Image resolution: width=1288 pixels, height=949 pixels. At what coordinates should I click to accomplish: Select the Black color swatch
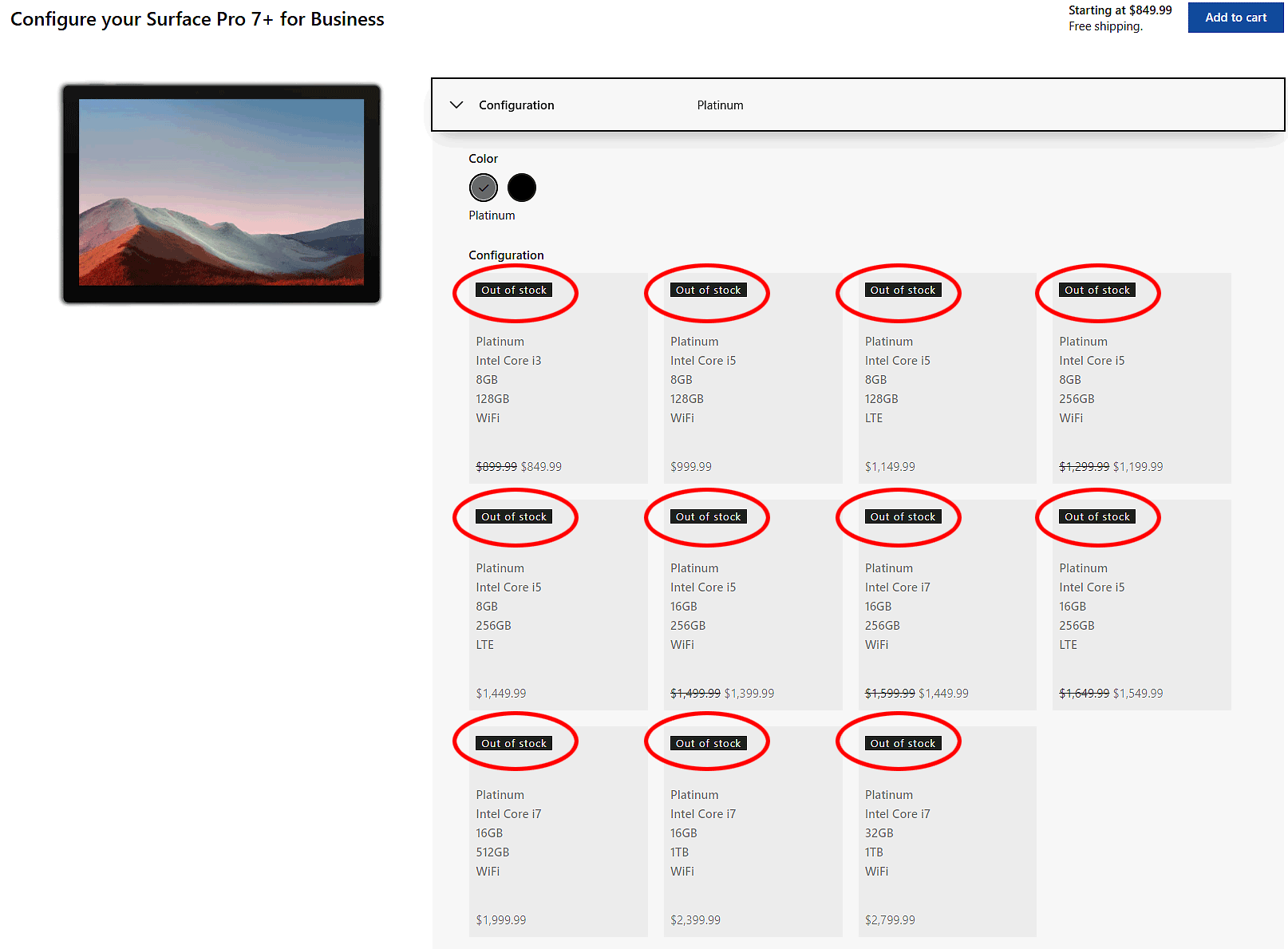tap(522, 188)
